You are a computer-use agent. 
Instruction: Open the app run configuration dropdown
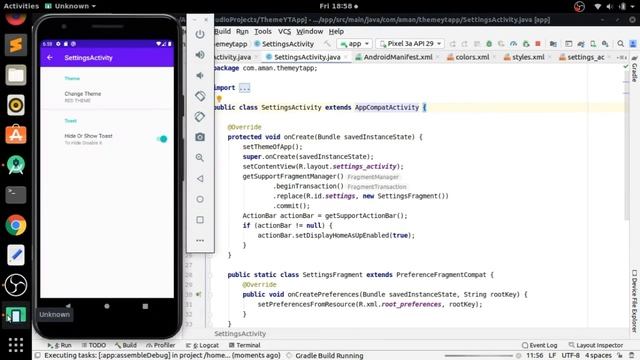point(354,44)
